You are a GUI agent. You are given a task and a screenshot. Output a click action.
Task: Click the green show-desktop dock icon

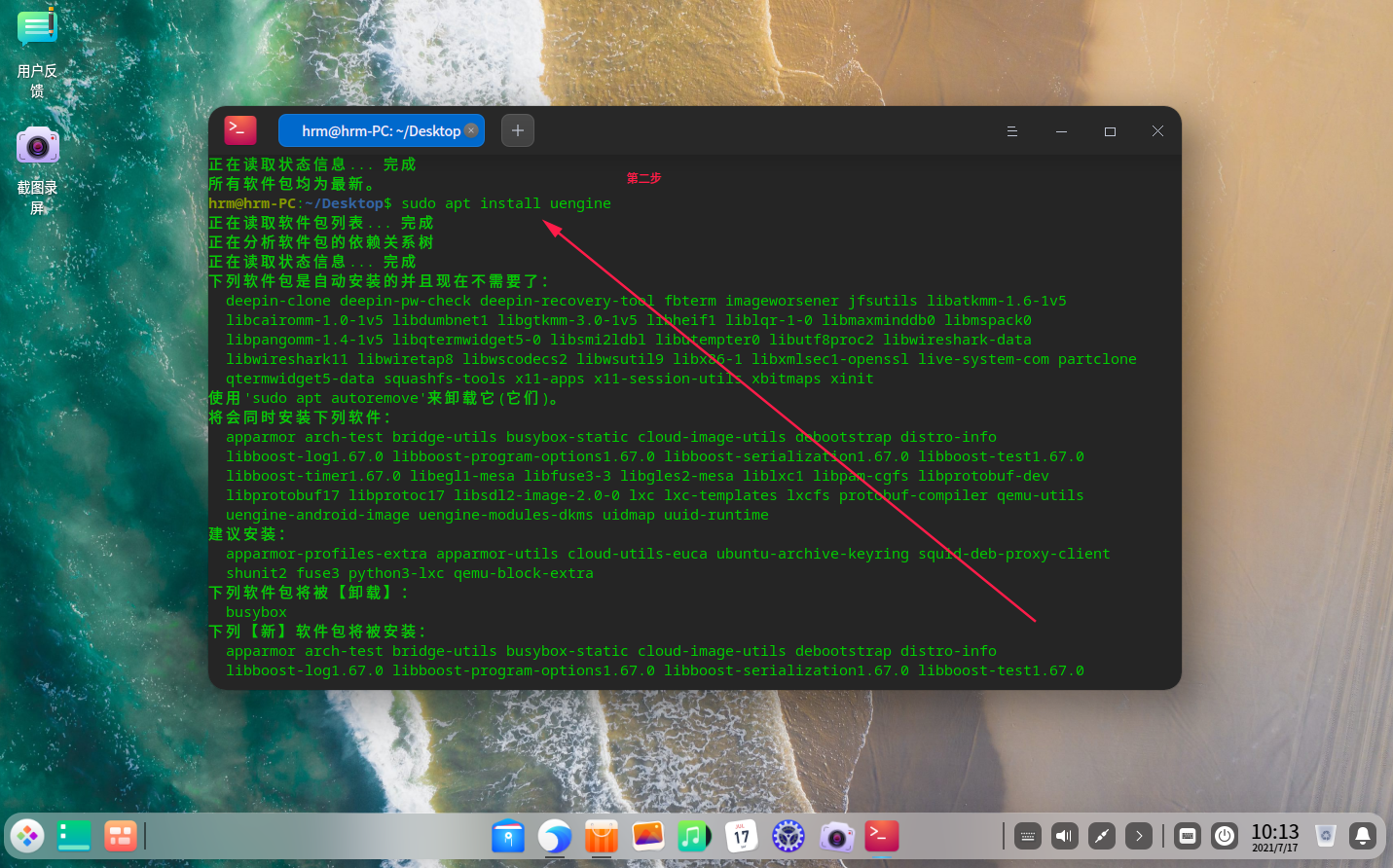point(74,836)
